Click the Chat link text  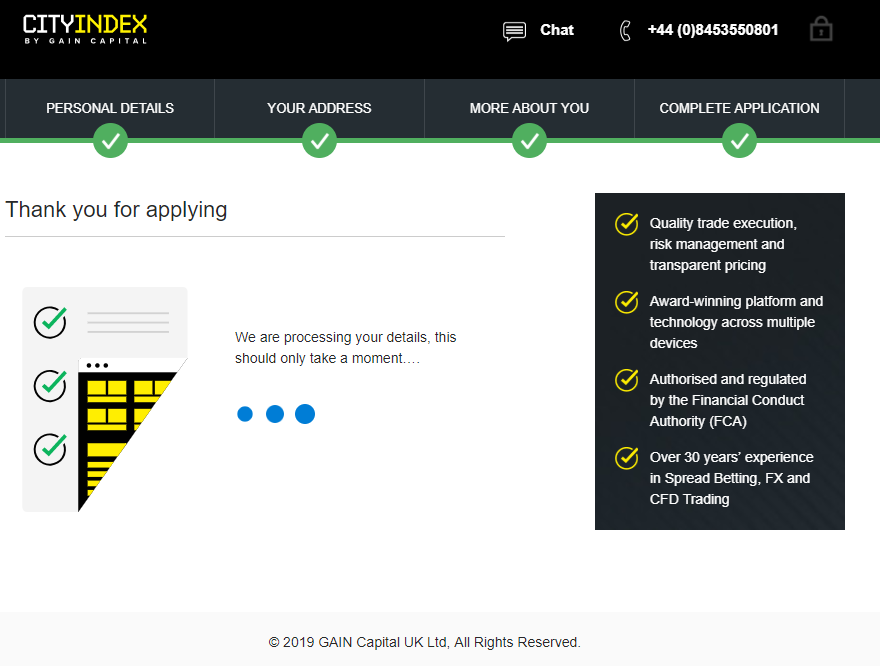tap(557, 30)
